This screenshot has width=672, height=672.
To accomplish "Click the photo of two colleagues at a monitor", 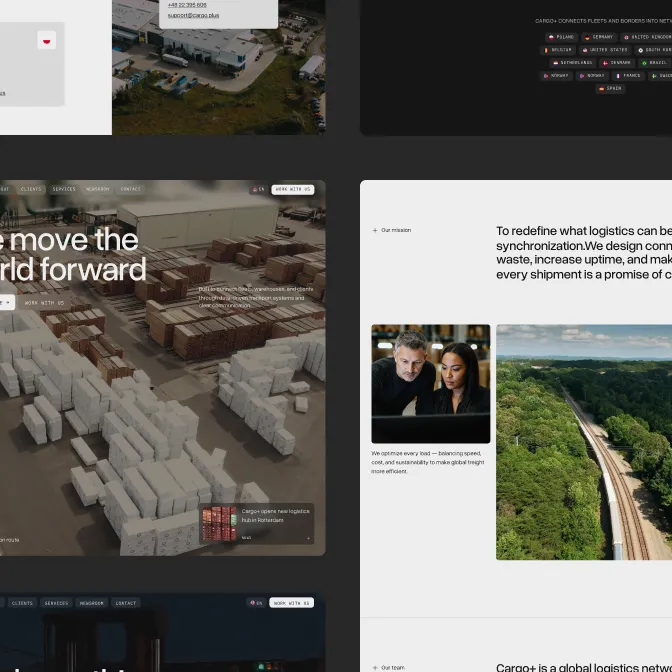I will pyautogui.click(x=430, y=384).
